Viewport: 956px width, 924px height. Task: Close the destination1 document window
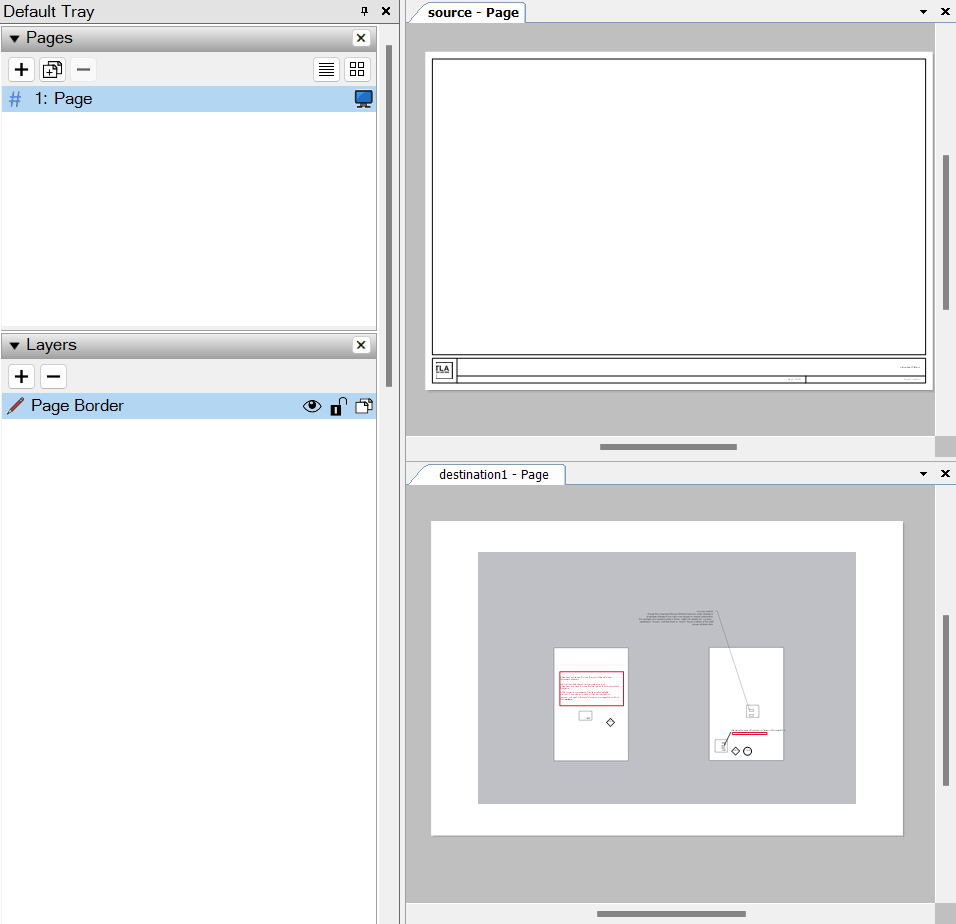pyautogui.click(x=945, y=474)
